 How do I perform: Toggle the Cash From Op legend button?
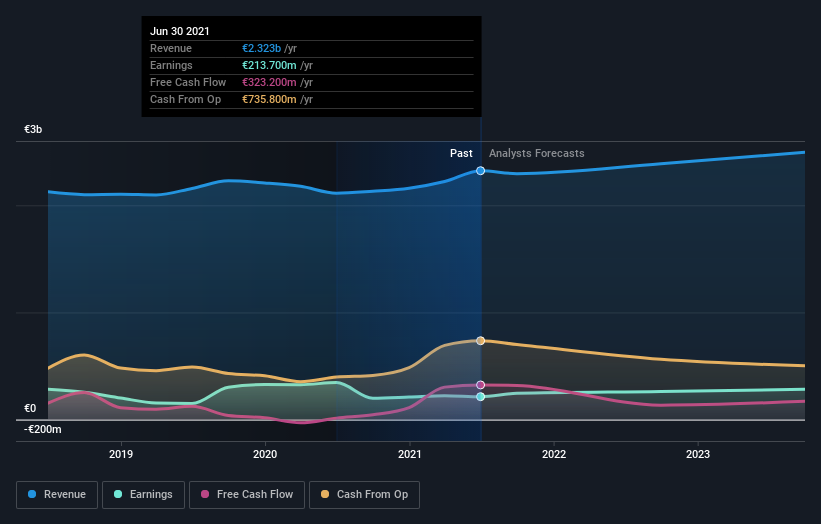pos(364,495)
